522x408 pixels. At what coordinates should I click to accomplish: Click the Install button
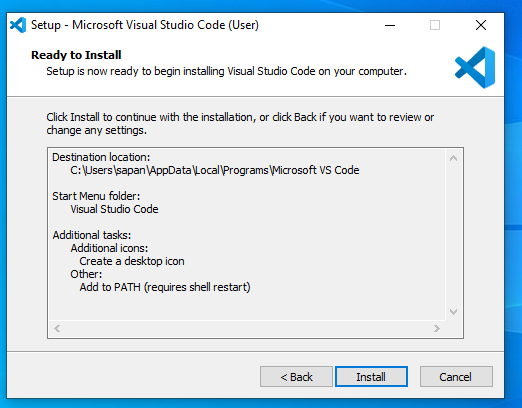371,377
